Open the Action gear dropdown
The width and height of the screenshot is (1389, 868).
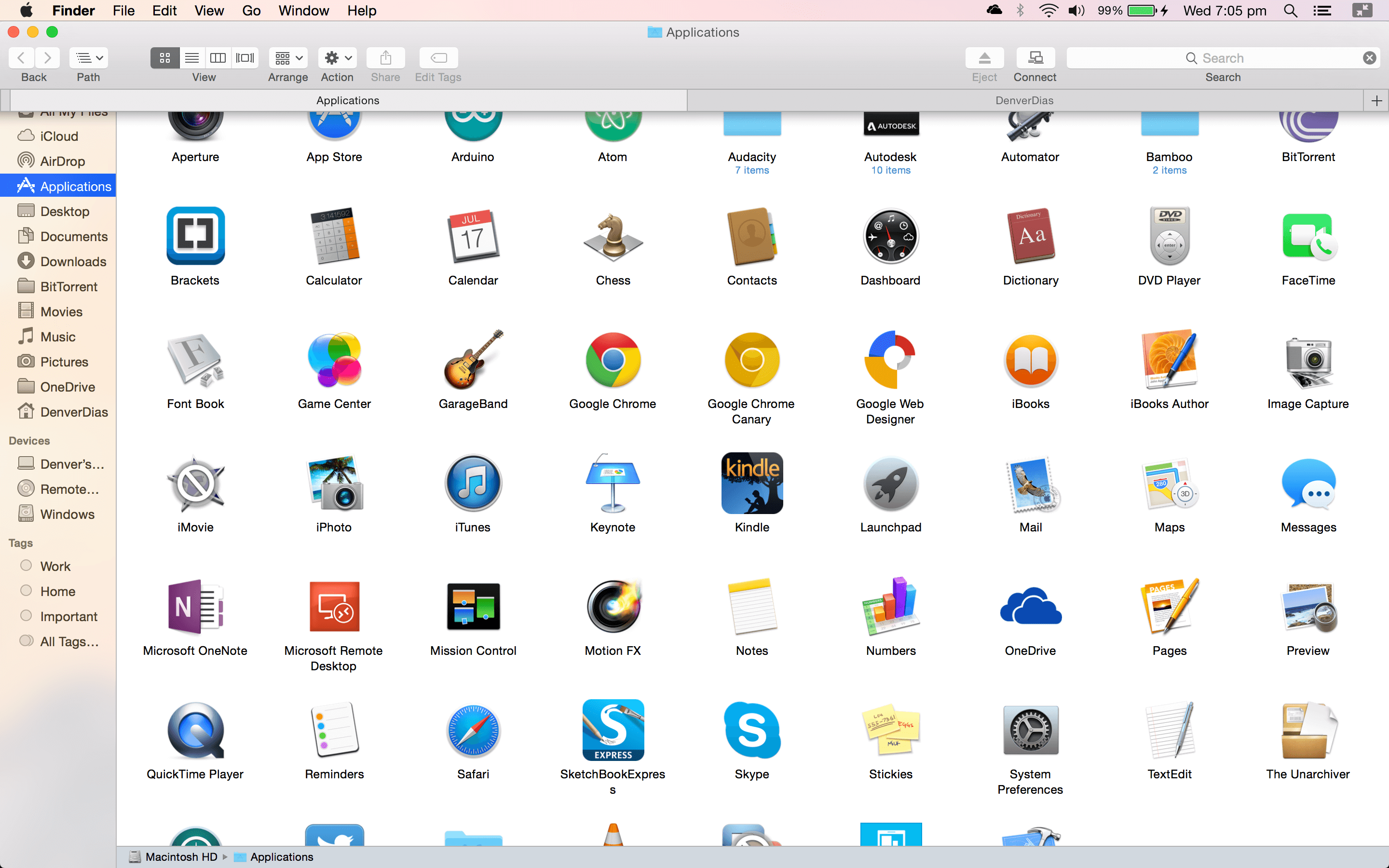(x=338, y=58)
